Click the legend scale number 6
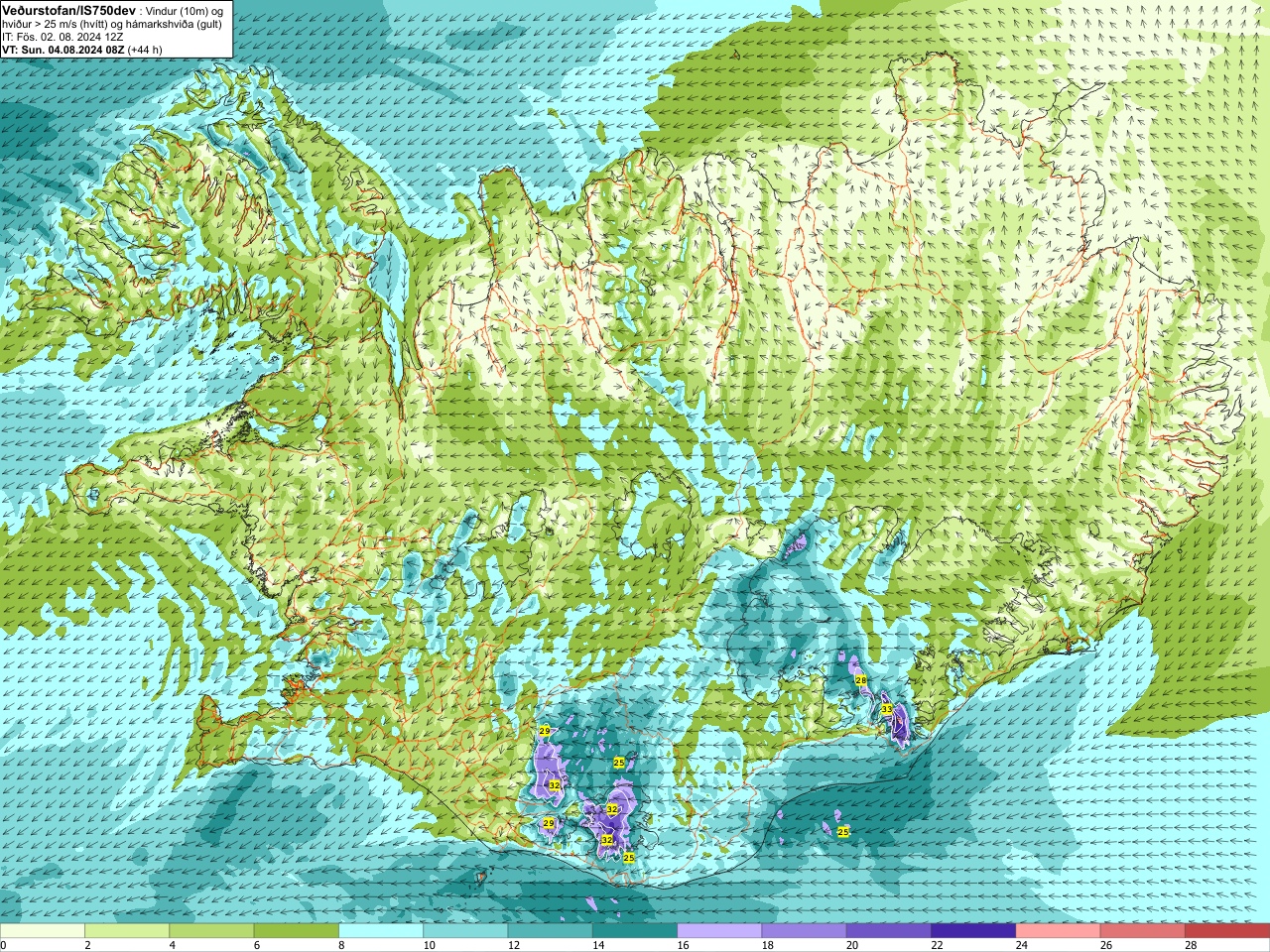This screenshot has height=952, width=1270. pyautogui.click(x=258, y=946)
